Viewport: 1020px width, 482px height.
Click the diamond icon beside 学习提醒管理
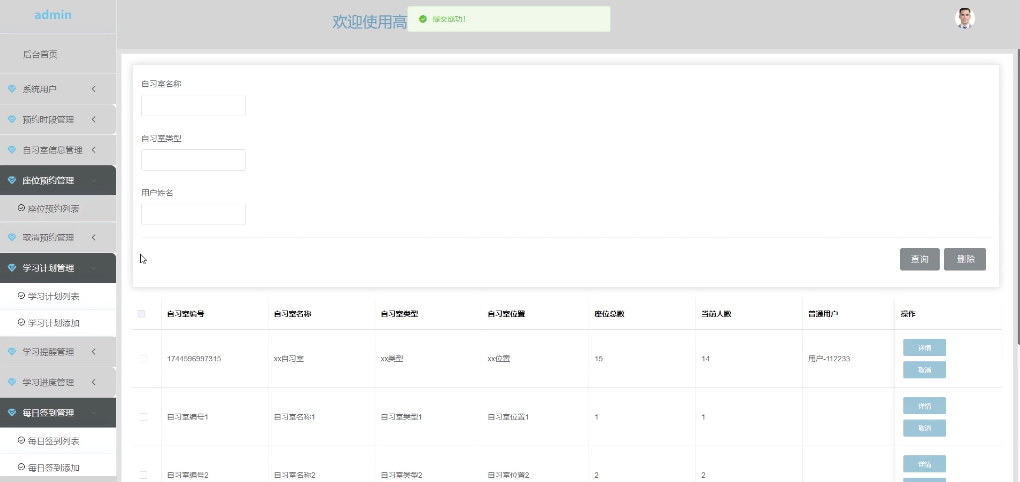click(12, 352)
